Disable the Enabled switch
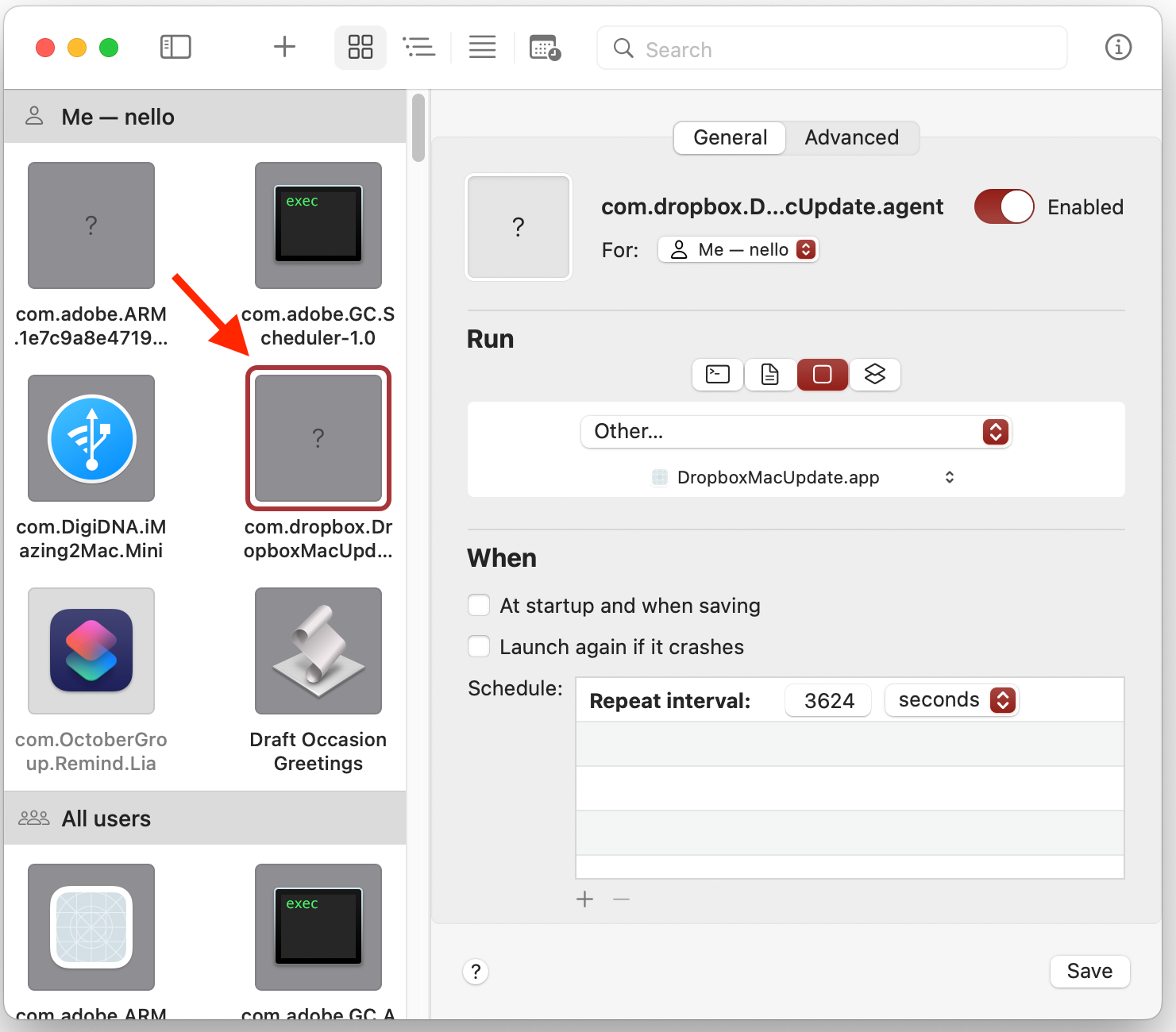 pyautogui.click(x=1004, y=207)
